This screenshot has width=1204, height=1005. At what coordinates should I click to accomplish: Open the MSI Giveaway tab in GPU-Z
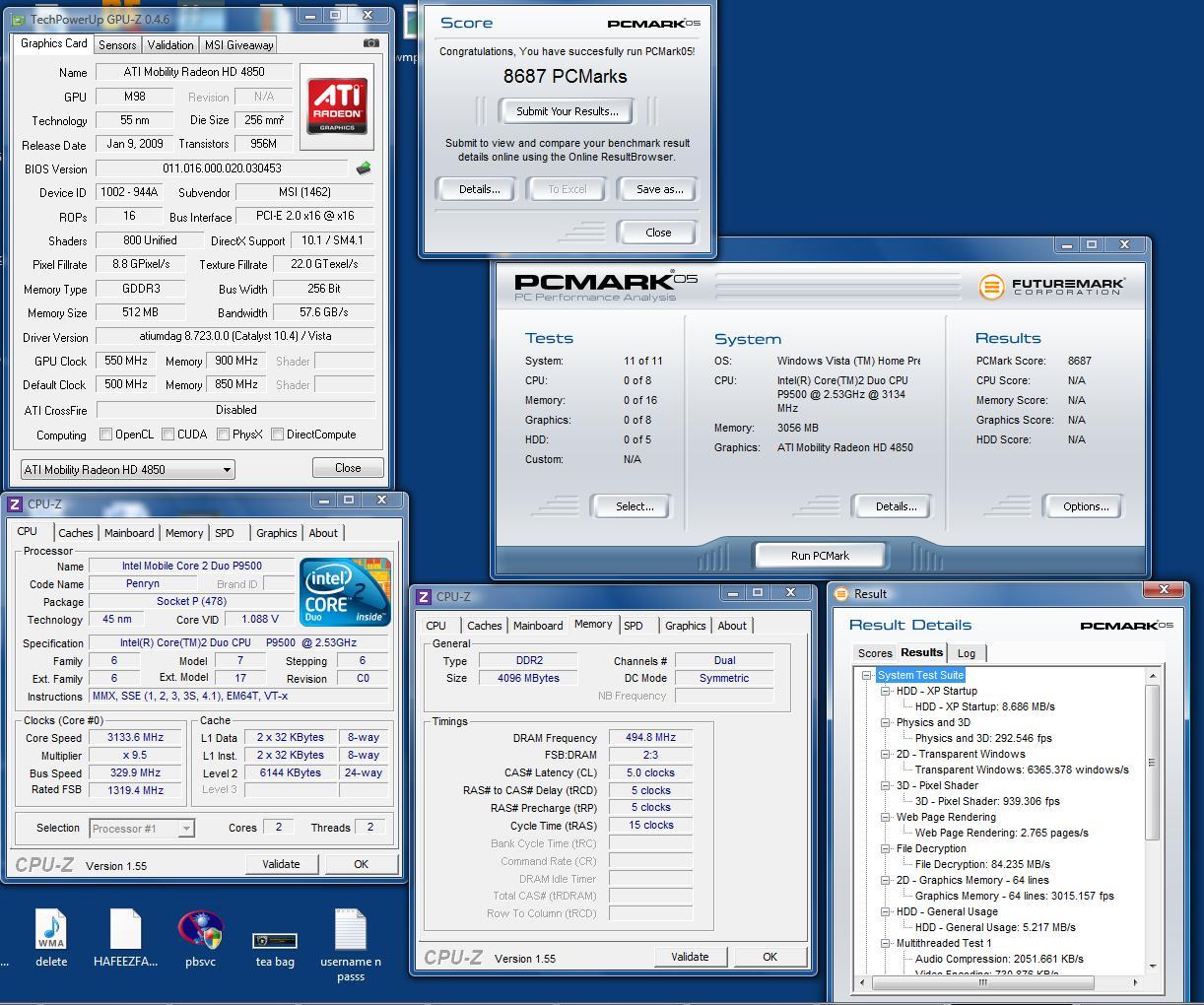pos(238,45)
